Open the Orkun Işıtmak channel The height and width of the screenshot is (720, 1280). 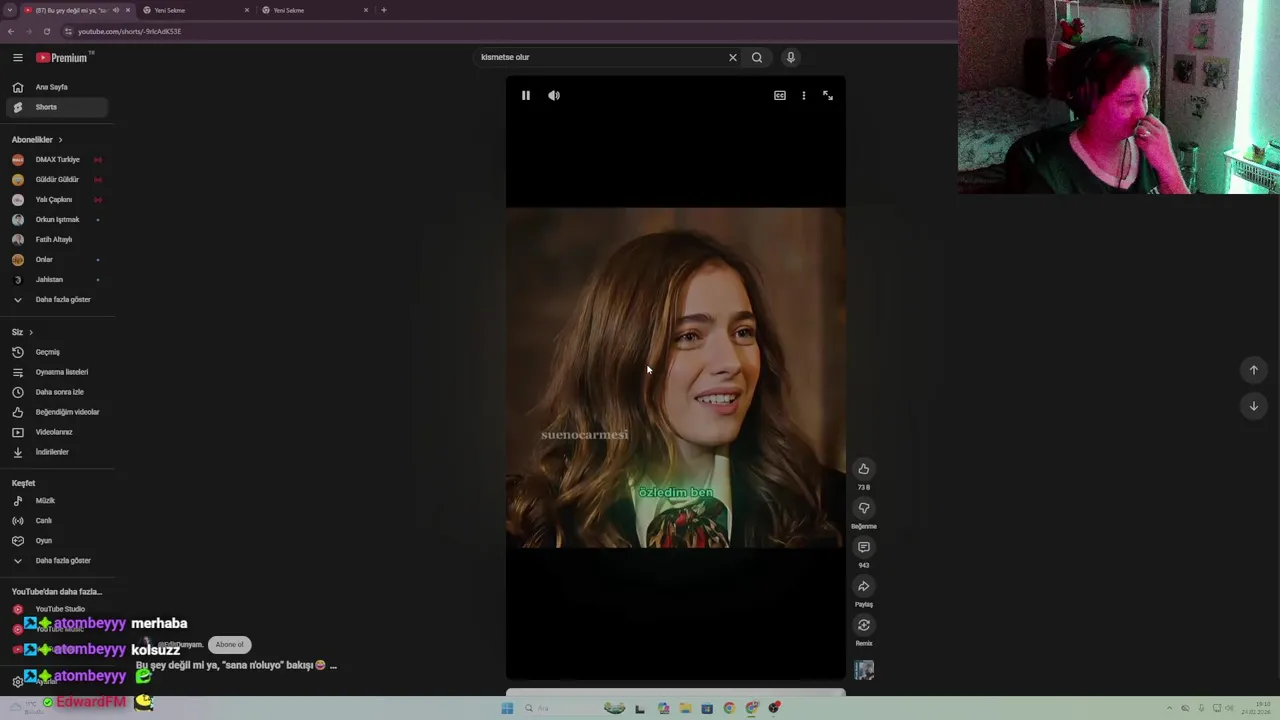57,220
